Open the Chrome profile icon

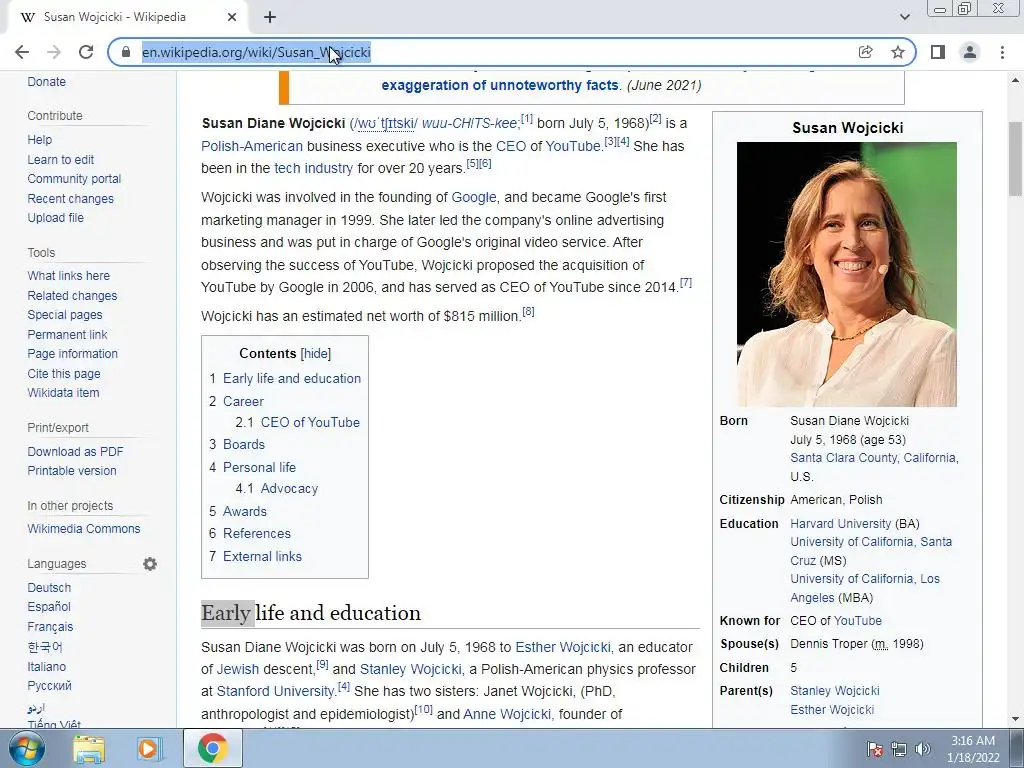click(x=970, y=52)
